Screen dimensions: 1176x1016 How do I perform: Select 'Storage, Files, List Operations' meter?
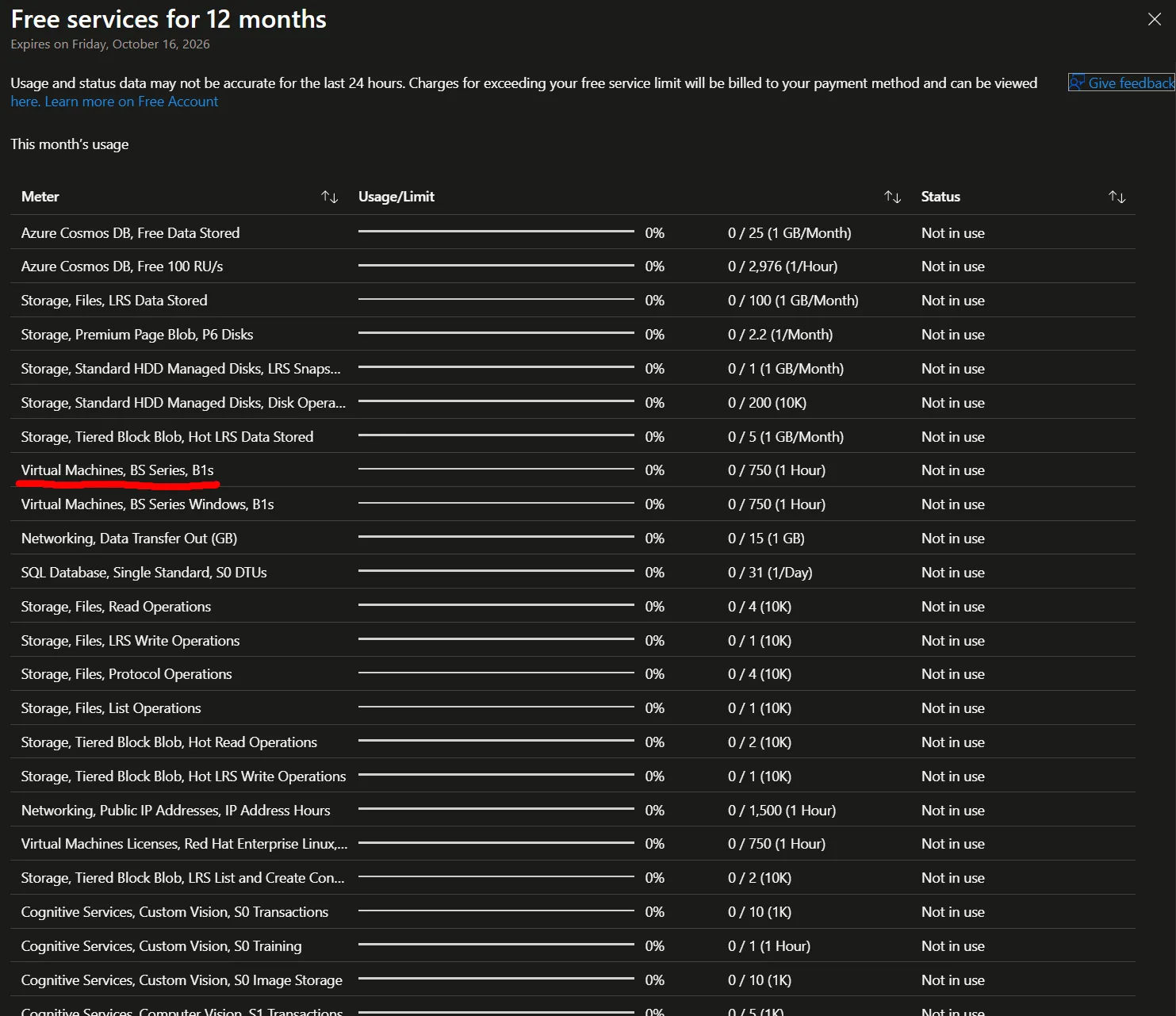pos(111,708)
